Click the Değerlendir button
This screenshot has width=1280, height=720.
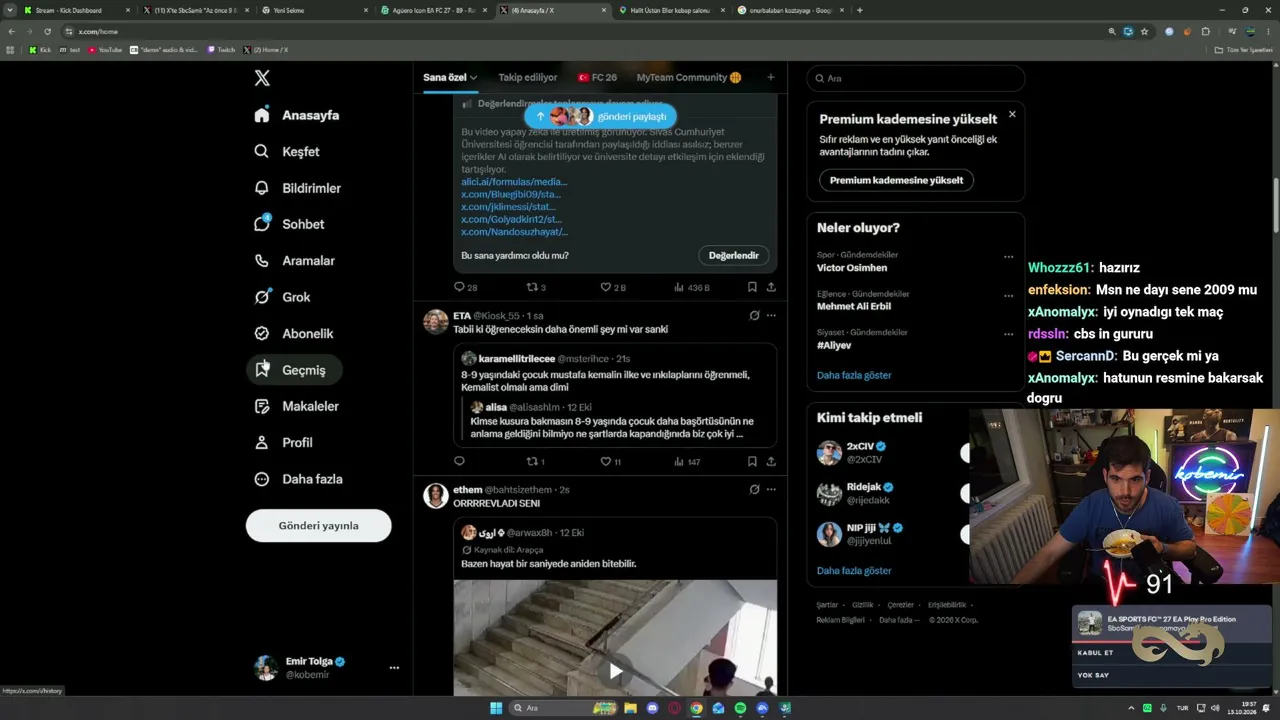click(733, 255)
